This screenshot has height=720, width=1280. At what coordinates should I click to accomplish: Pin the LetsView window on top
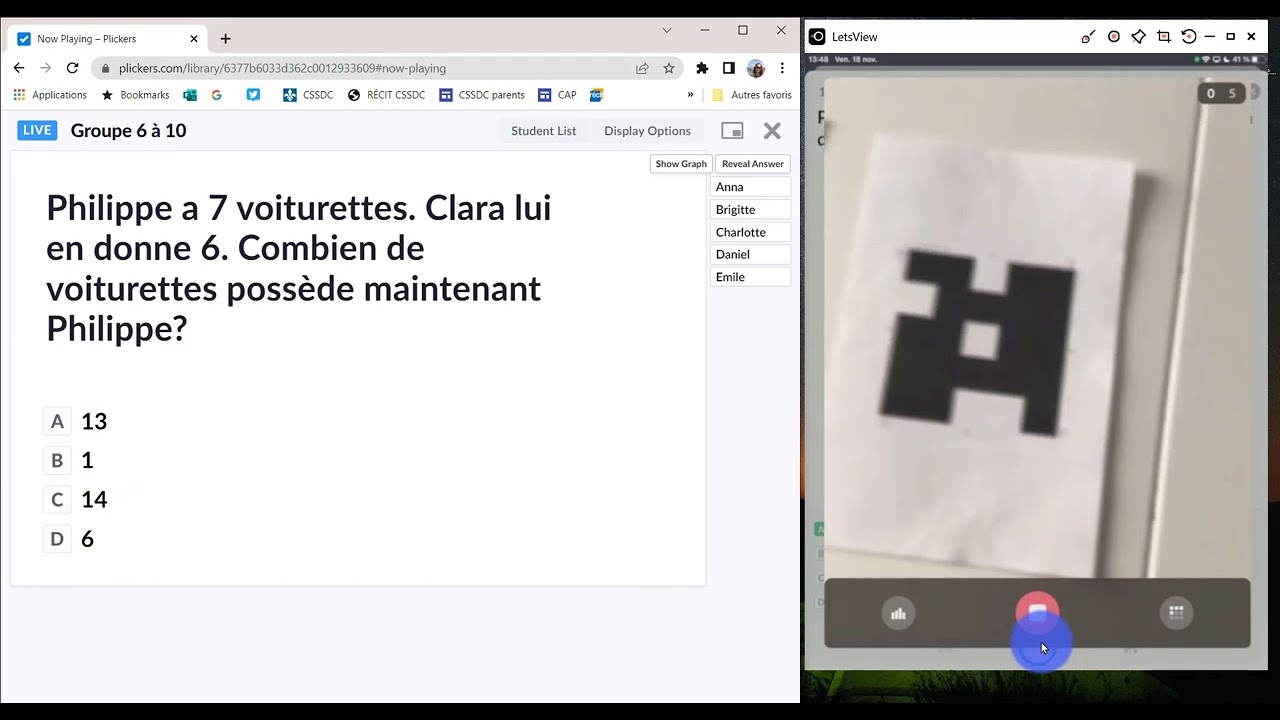[x=1139, y=37]
